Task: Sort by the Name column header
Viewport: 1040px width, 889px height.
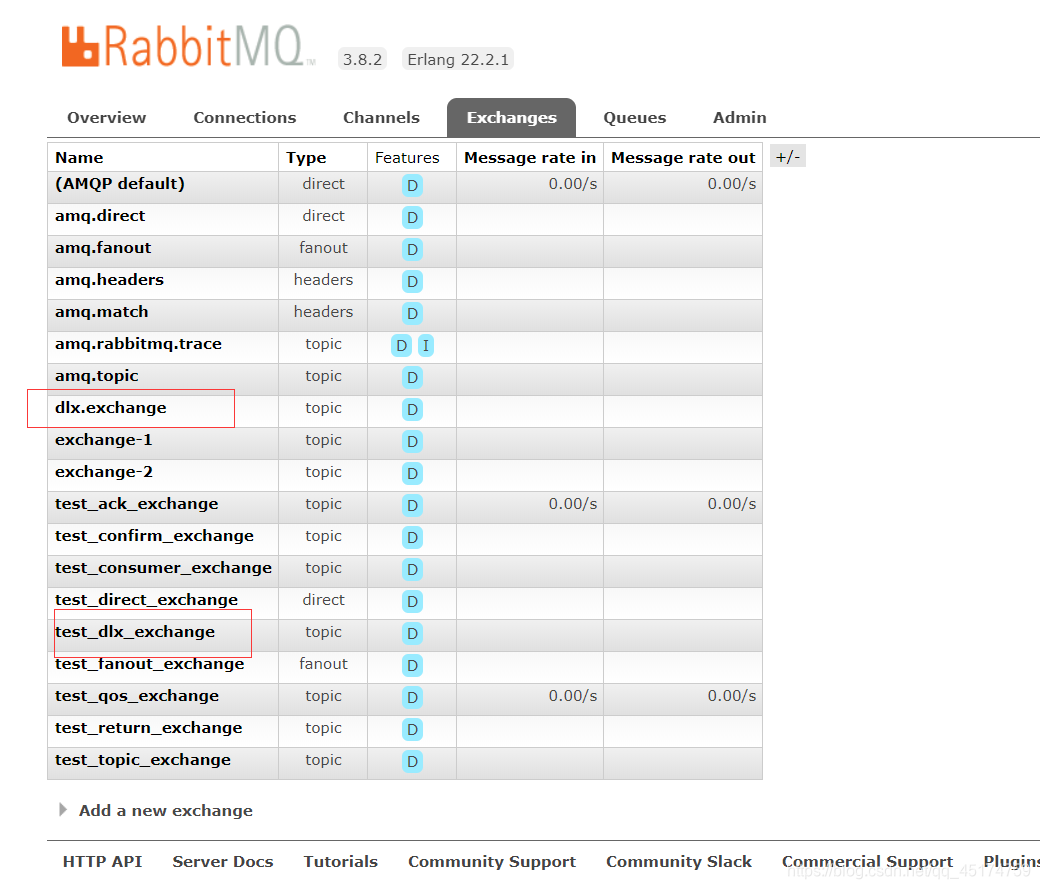Action: tap(79, 158)
